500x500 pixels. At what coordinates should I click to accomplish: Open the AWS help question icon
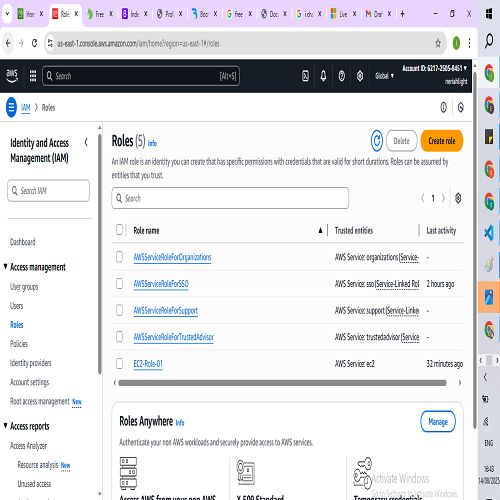(342, 76)
